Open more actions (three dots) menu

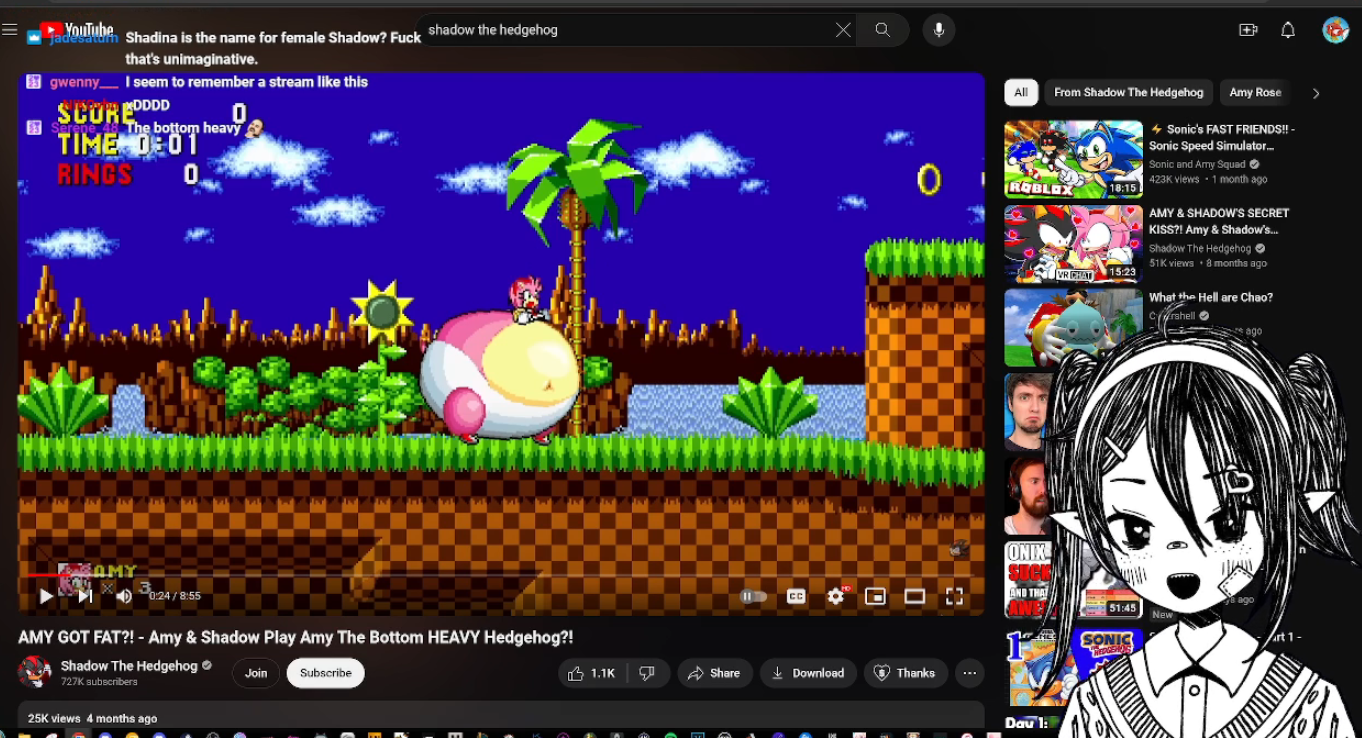pos(970,673)
